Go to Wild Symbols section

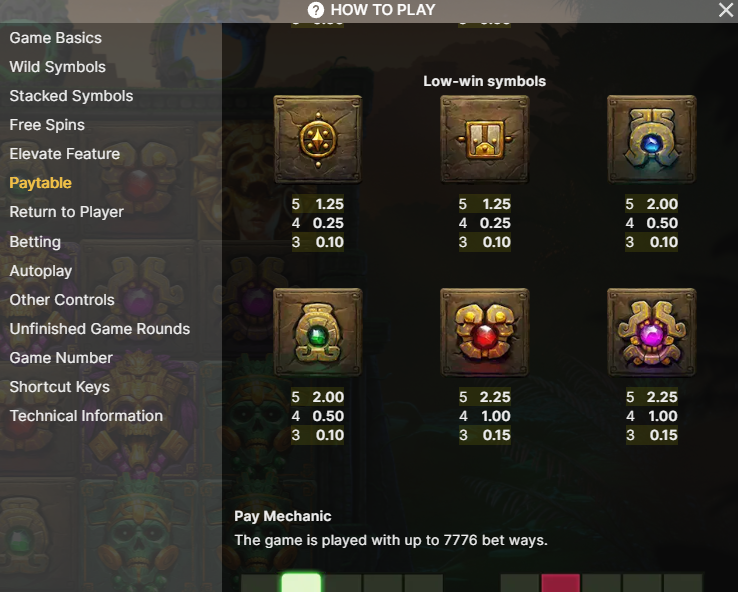pyautogui.click(x=57, y=67)
